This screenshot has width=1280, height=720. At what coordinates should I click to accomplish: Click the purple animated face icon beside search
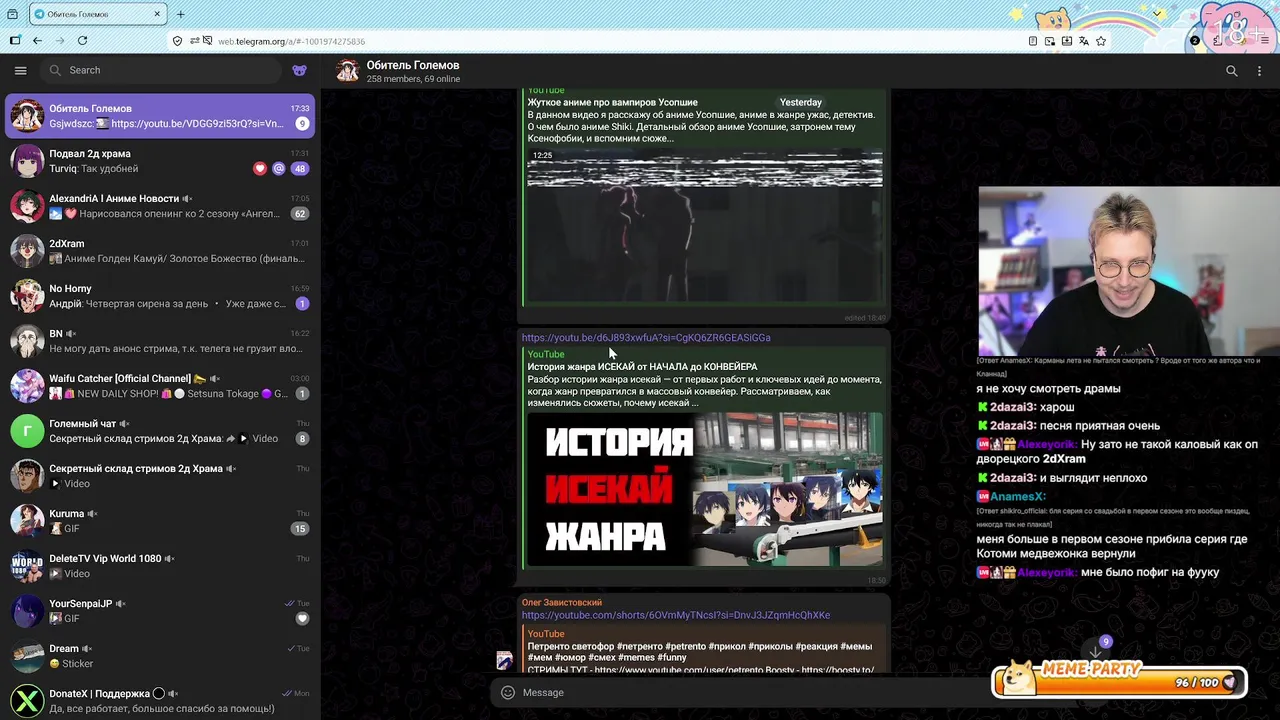pos(300,70)
